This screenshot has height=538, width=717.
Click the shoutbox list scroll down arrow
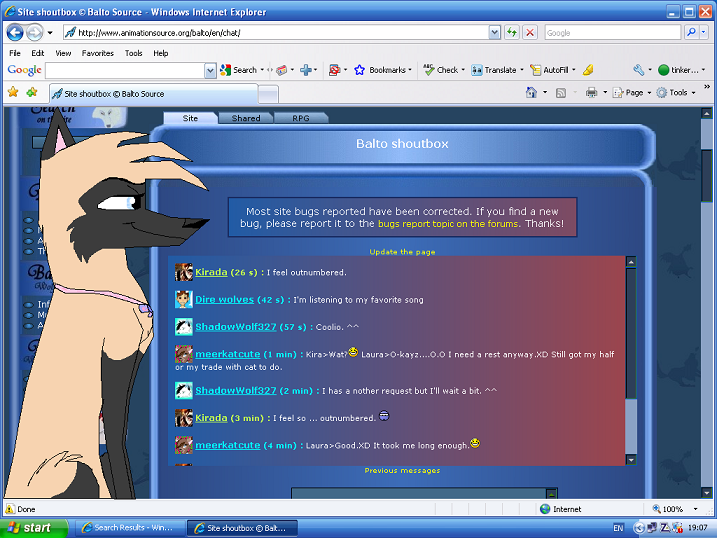click(x=631, y=459)
